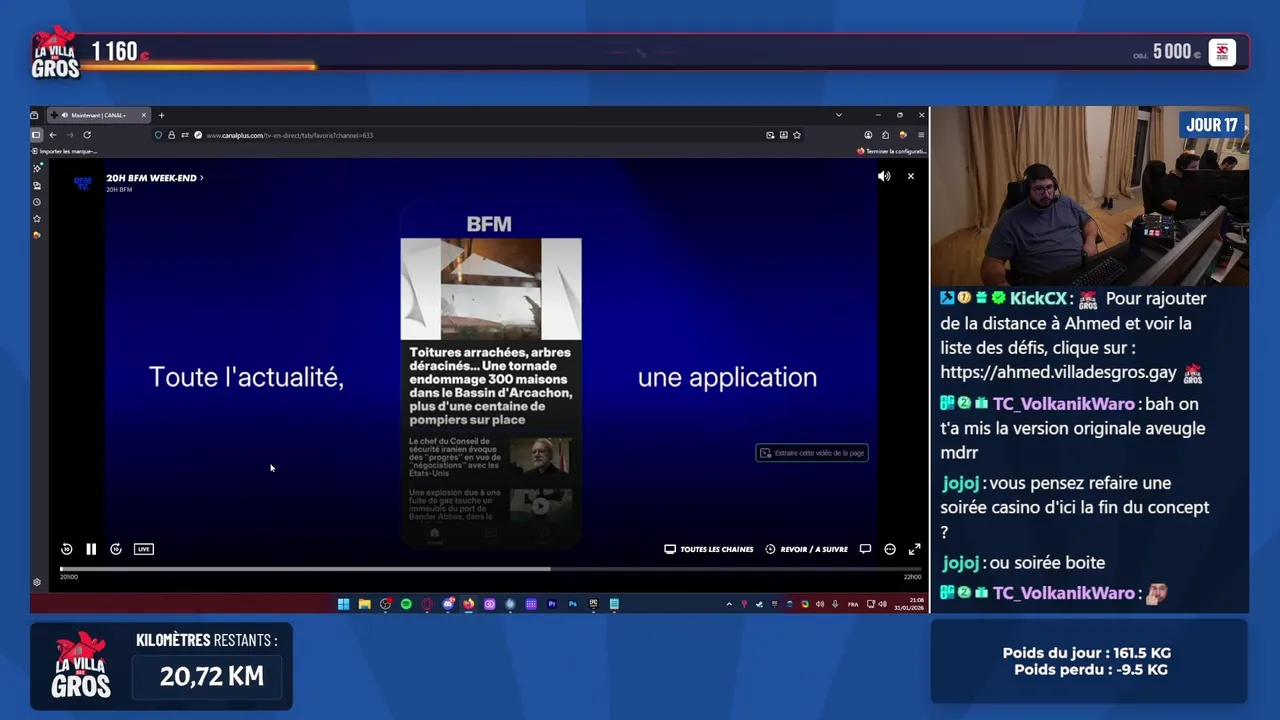Click Terminer la configuration toolbar item
The width and height of the screenshot is (1280, 720).
tap(891, 151)
